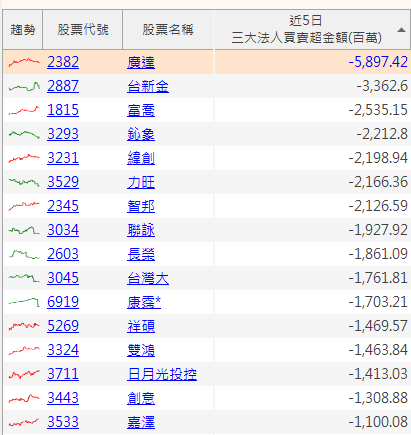View trend sparkline for 3533 嘉澤
Viewport: 411px width, 435px height.
tap(24, 422)
